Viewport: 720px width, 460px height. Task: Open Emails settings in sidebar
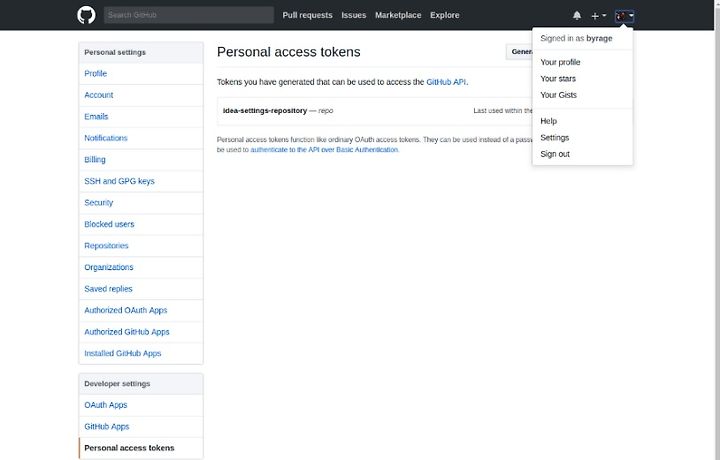[x=141, y=117]
